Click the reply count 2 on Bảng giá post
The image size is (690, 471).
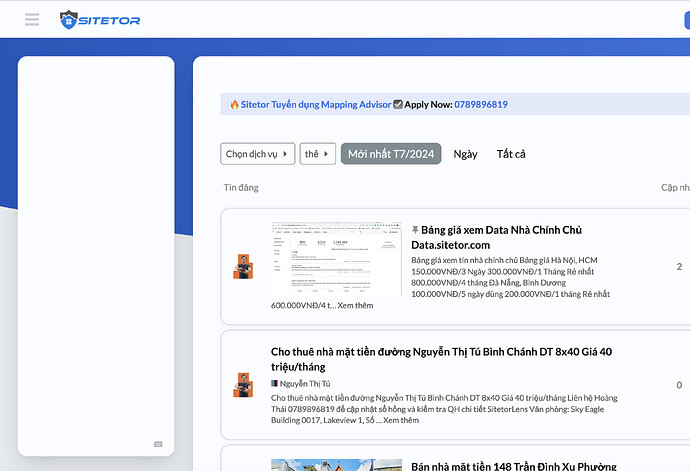point(679,266)
